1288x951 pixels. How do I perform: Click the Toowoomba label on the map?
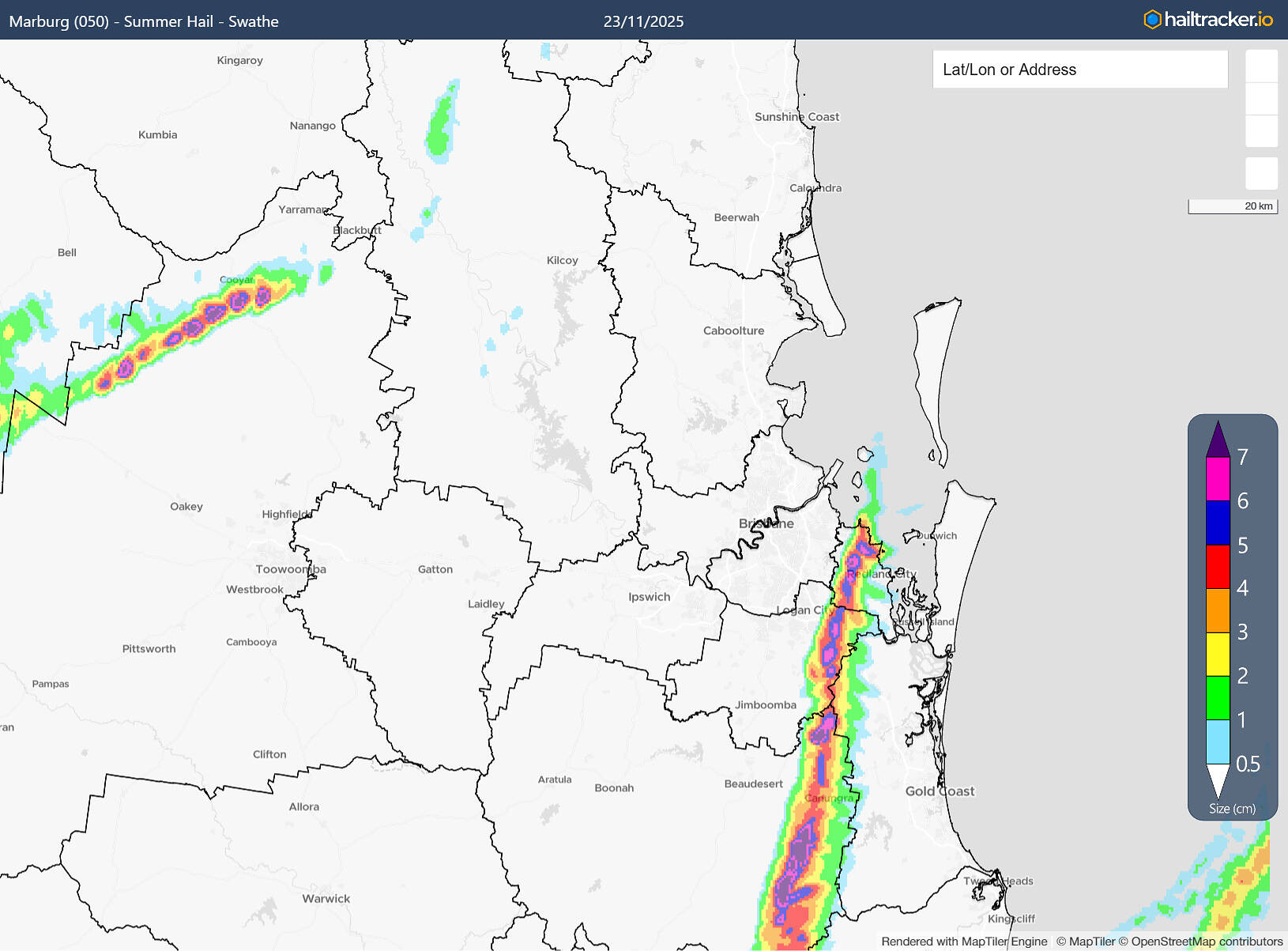[290, 569]
